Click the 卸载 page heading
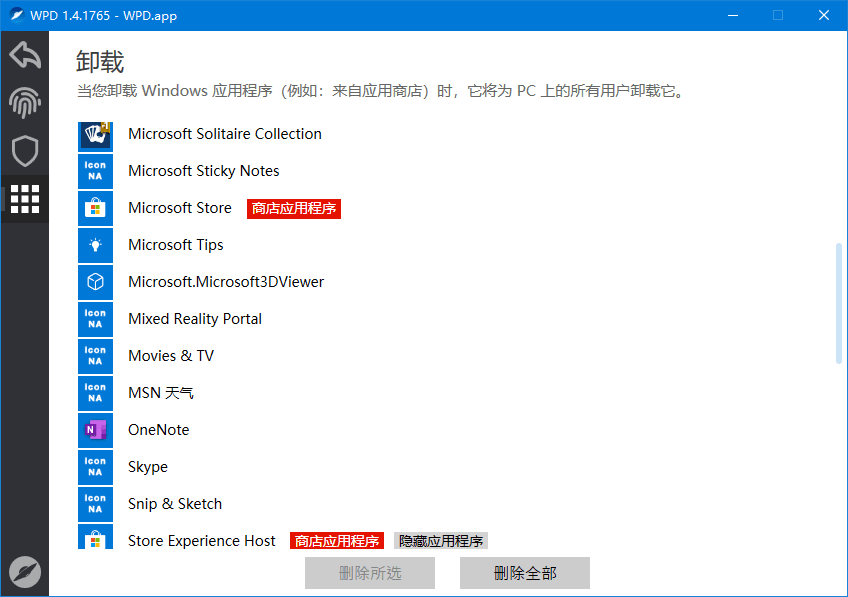Viewport: 848px width, 597px height. 100,62
